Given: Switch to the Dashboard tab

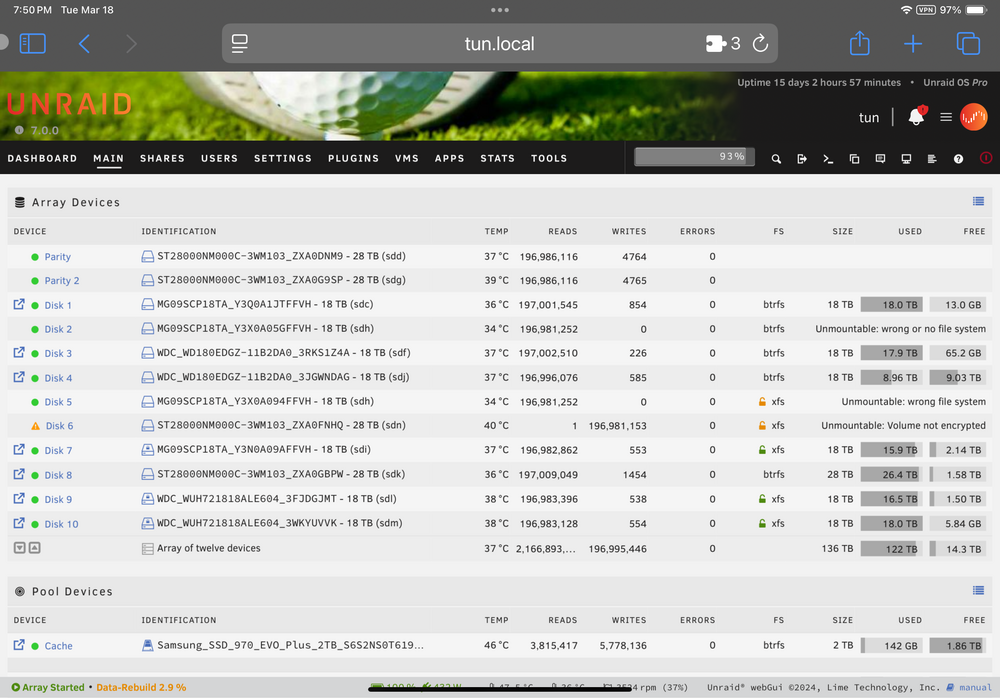Looking at the screenshot, I should click(x=42, y=158).
